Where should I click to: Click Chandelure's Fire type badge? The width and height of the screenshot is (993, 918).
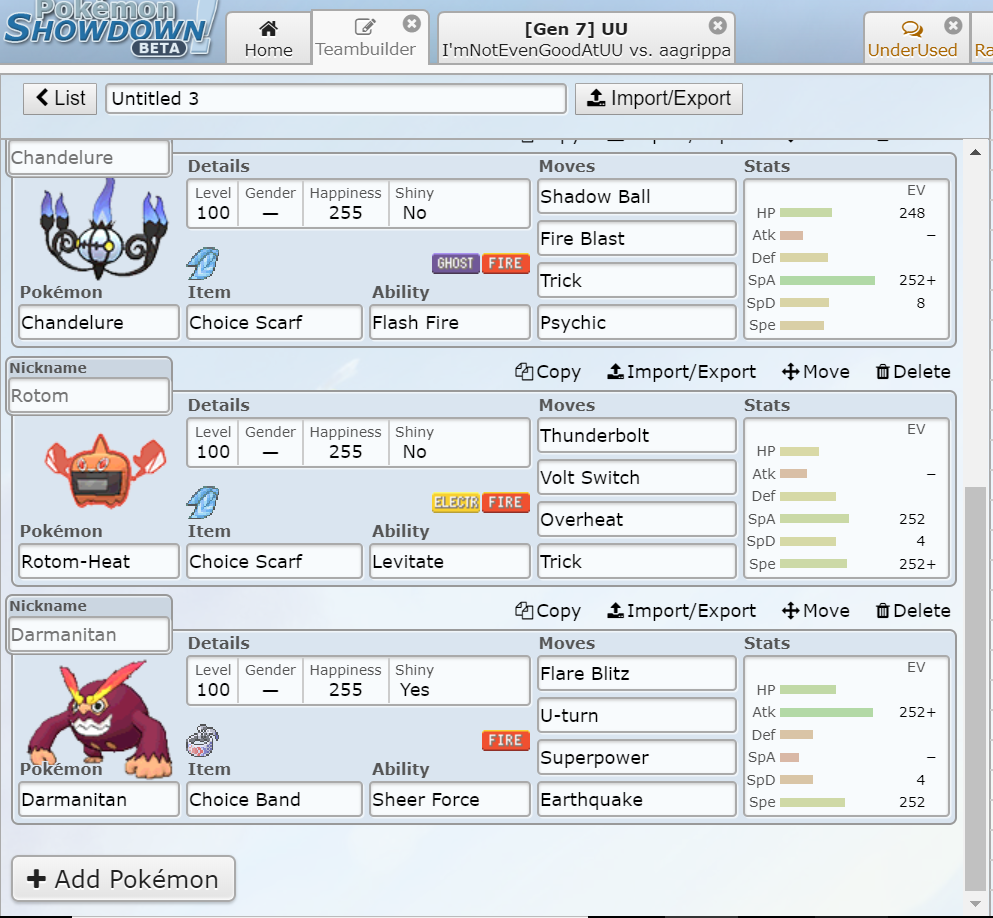point(505,263)
